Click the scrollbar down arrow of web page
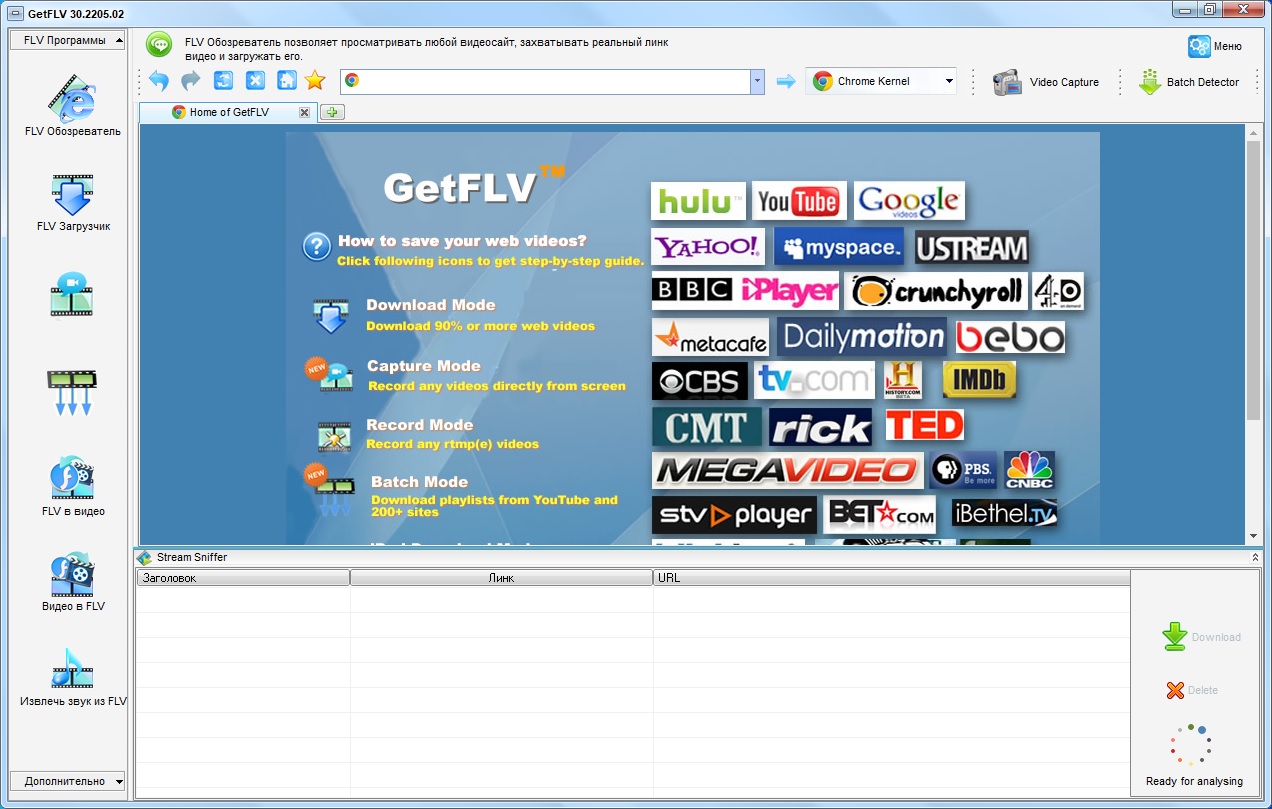Screen dimensions: 1272x809 (1253, 536)
